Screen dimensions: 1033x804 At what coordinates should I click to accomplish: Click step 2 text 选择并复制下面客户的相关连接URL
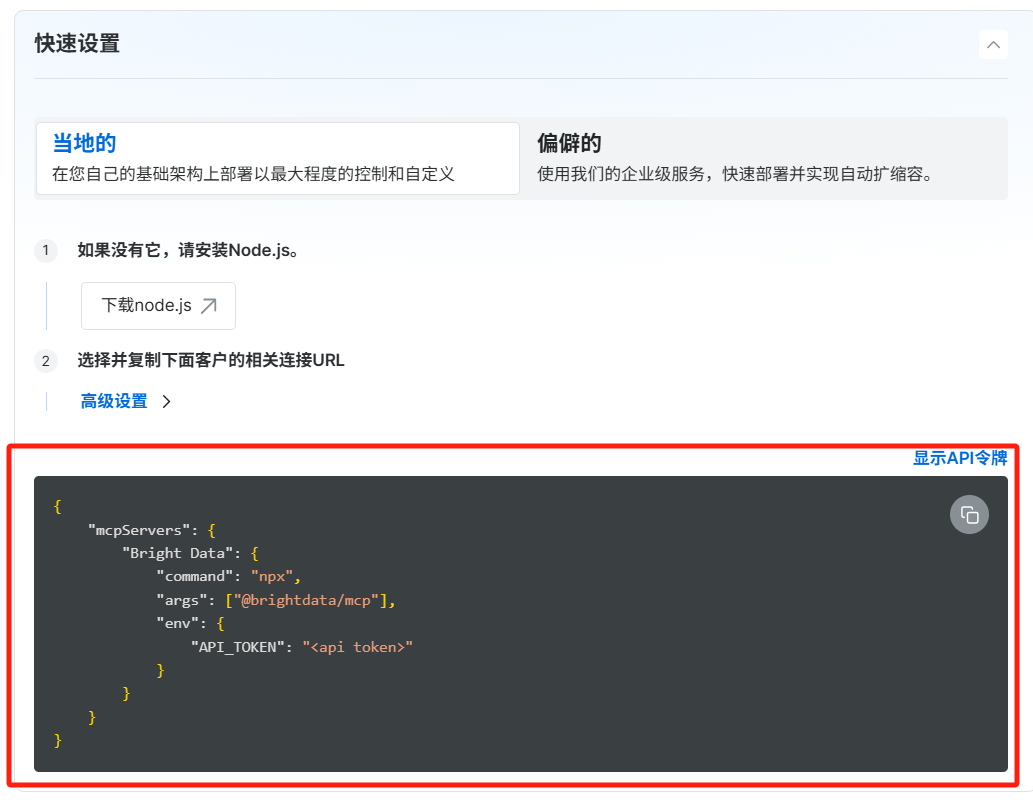[x=211, y=360]
